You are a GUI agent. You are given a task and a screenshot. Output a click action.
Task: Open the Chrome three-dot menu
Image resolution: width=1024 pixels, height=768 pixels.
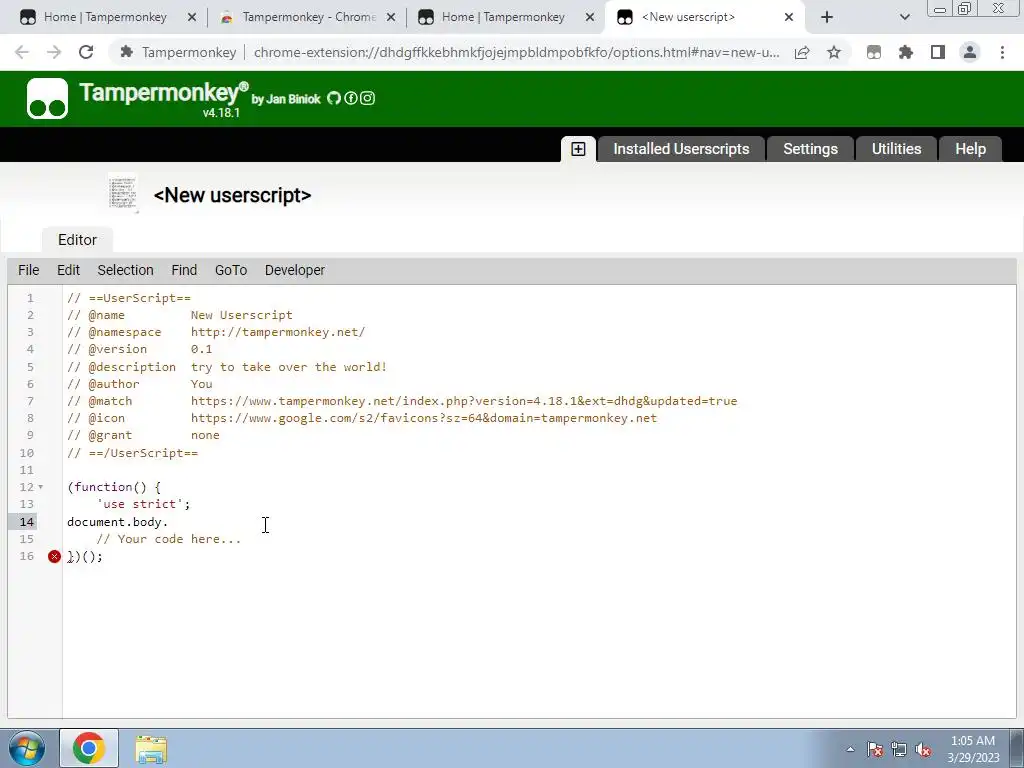tap(1002, 52)
